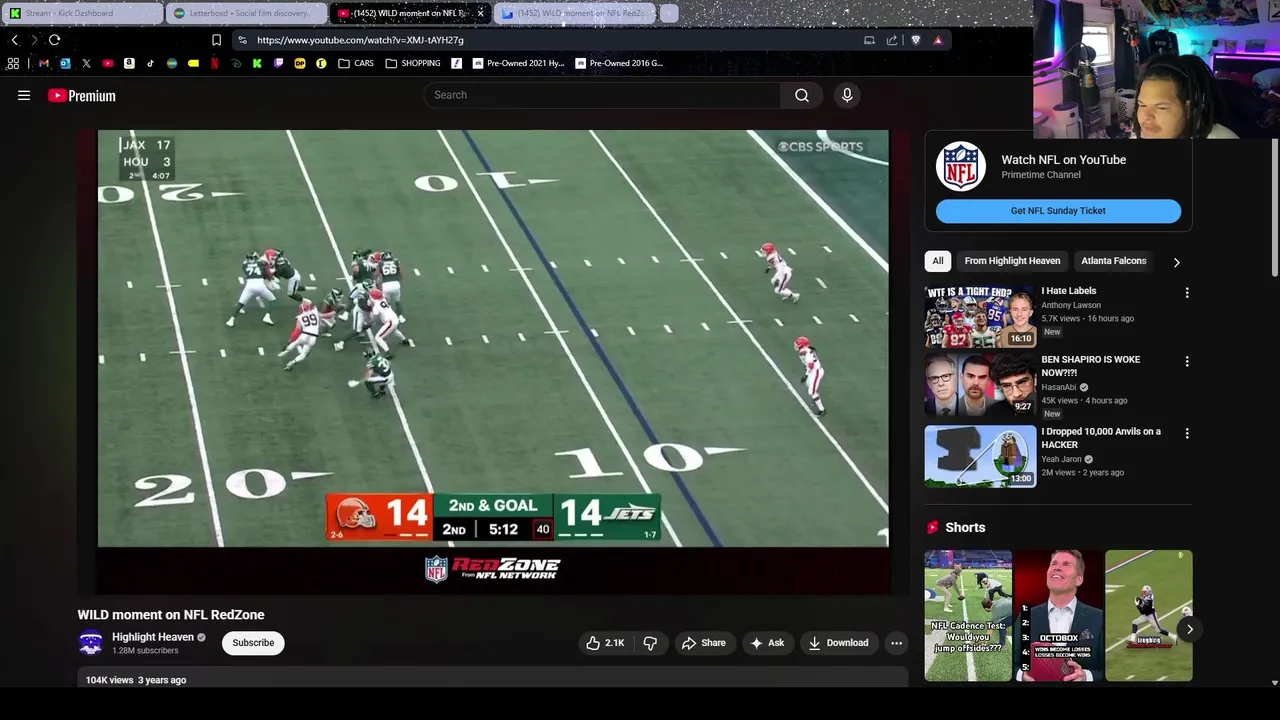
Task: Click the page vertical scrollbar
Action: click(1274, 210)
